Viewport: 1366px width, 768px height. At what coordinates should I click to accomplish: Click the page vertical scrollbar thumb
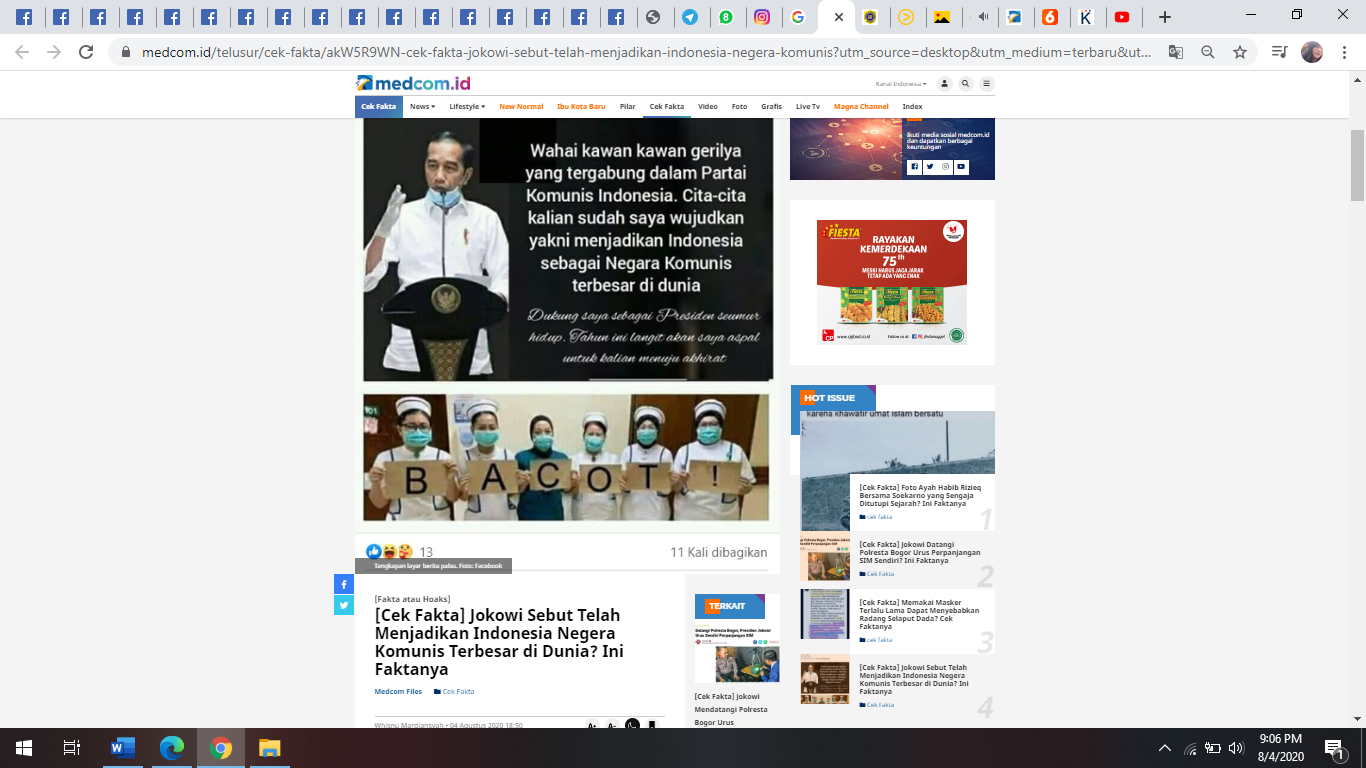point(1357,165)
